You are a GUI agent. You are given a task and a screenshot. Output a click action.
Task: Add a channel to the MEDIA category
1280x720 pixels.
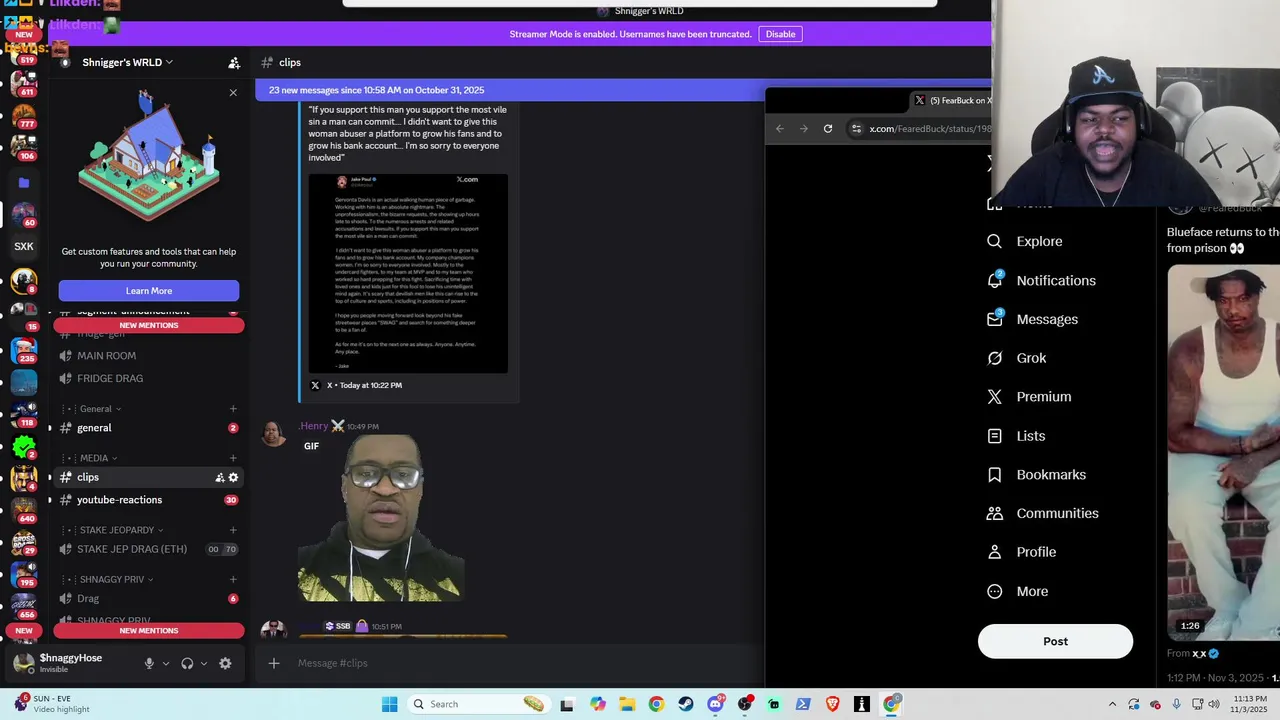click(x=233, y=458)
